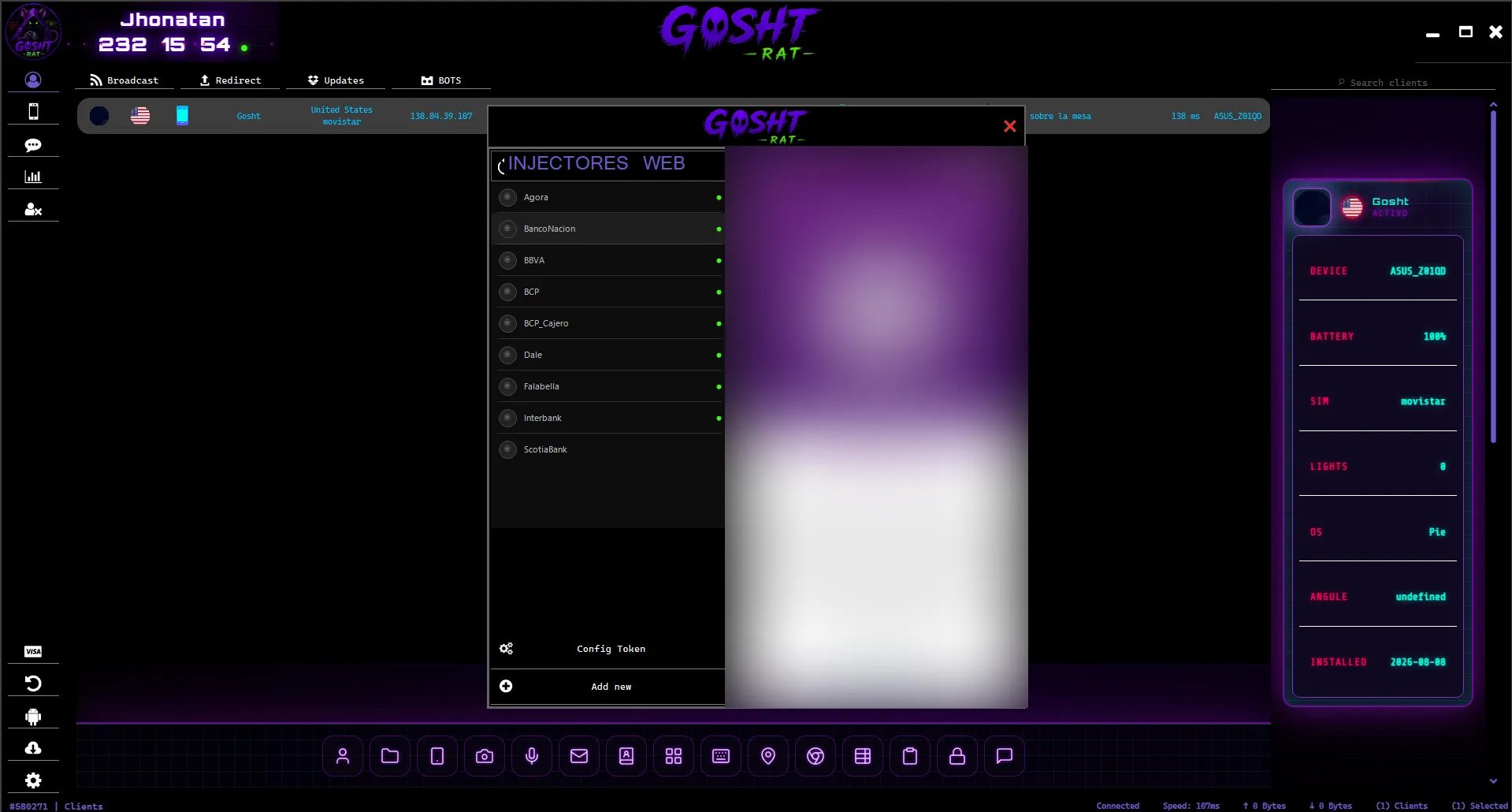The height and width of the screenshot is (812, 1512).
Task: Click the microphone icon in bottom toolbar
Action: point(532,756)
